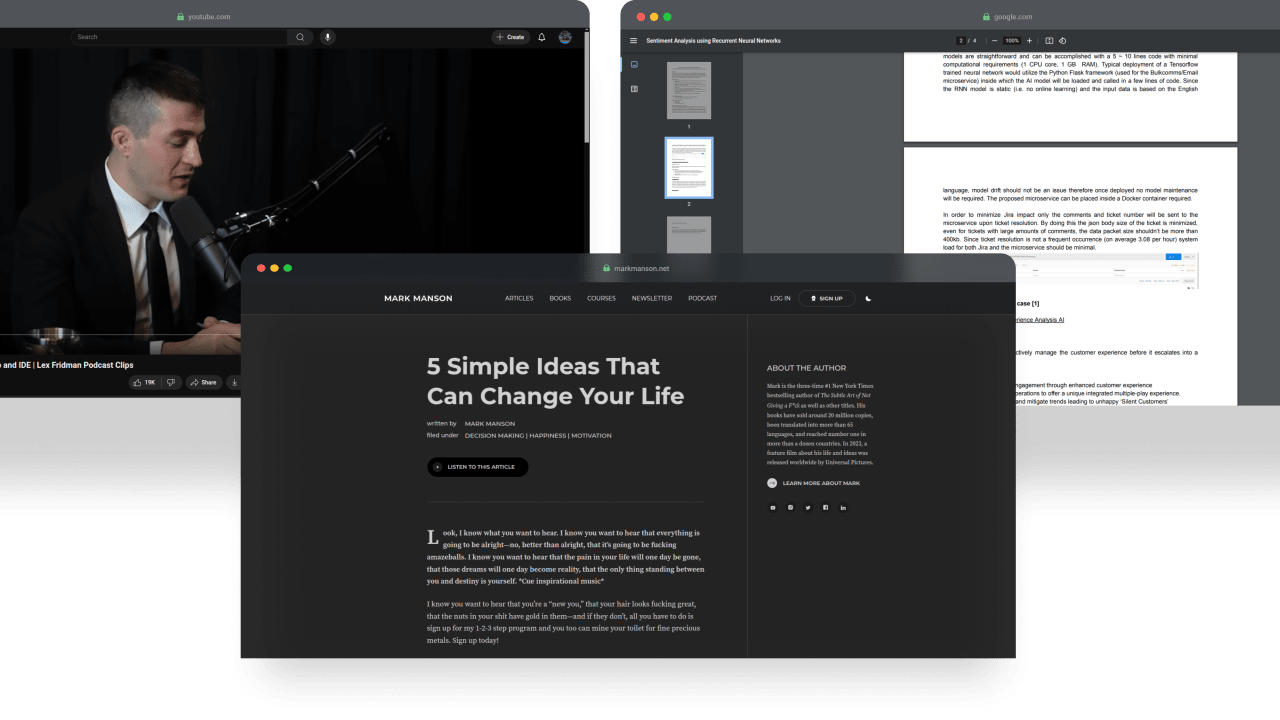Open Mark Manson's Twitter profile icon

(808, 508)
